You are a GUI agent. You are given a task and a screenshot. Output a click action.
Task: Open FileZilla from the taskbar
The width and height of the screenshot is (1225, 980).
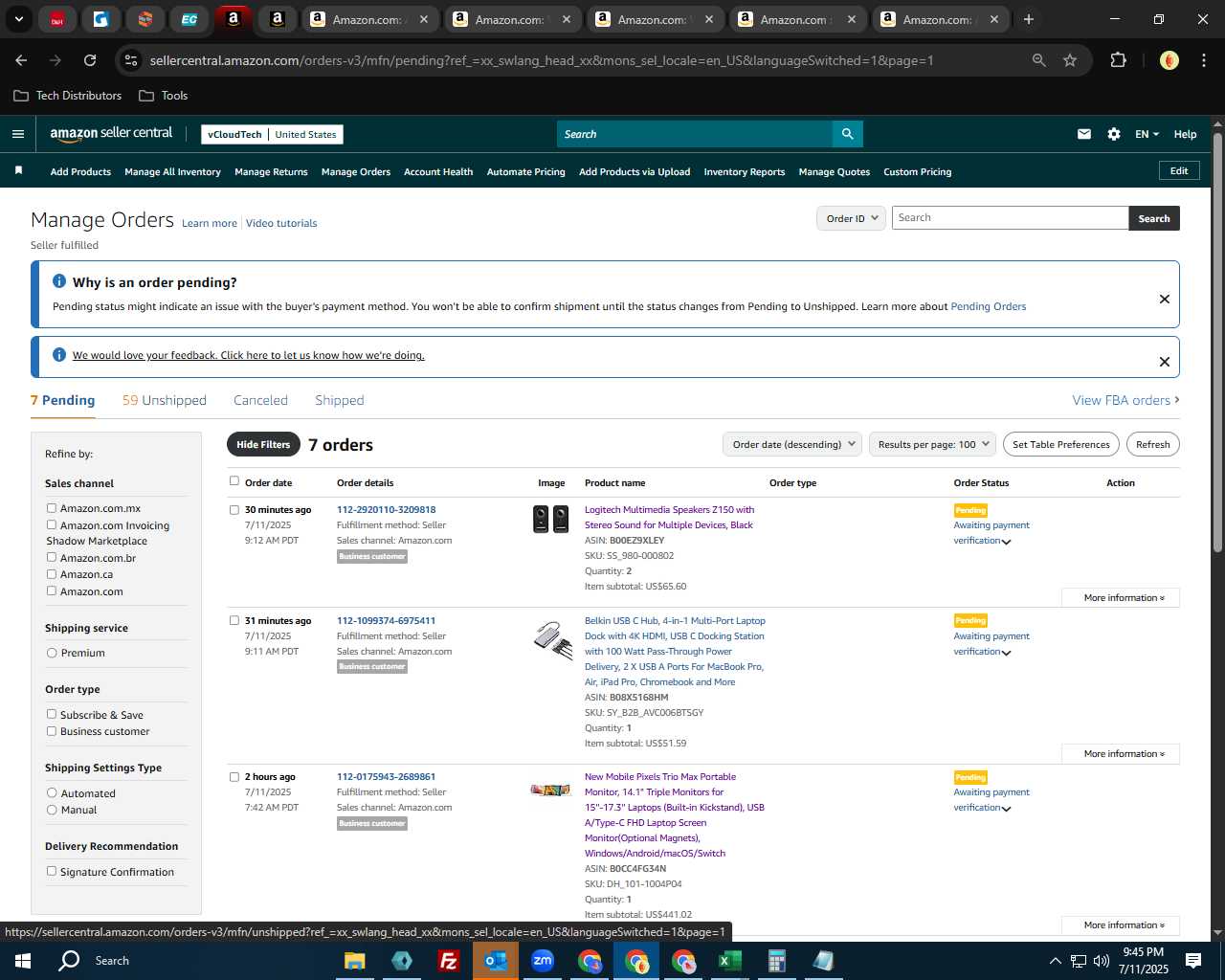[x=448, y=961]
